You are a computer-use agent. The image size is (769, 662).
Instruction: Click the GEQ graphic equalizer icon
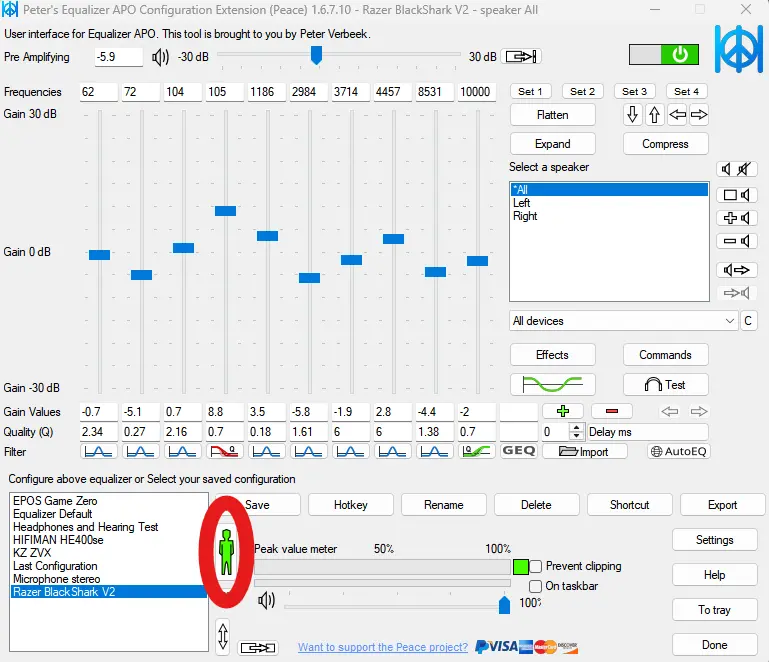click(518, 451)
